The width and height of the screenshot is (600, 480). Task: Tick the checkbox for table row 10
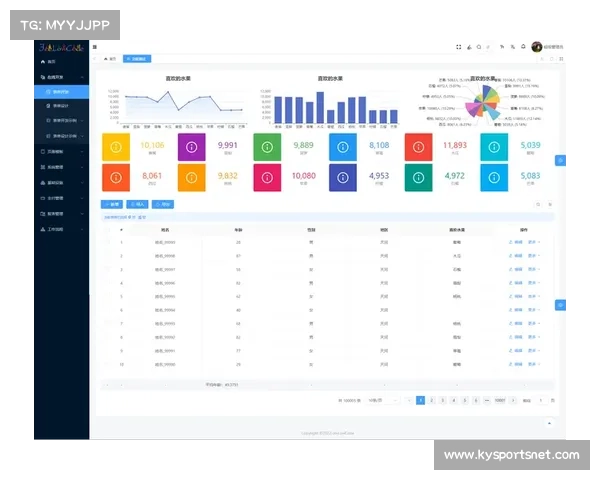[109, 364]
